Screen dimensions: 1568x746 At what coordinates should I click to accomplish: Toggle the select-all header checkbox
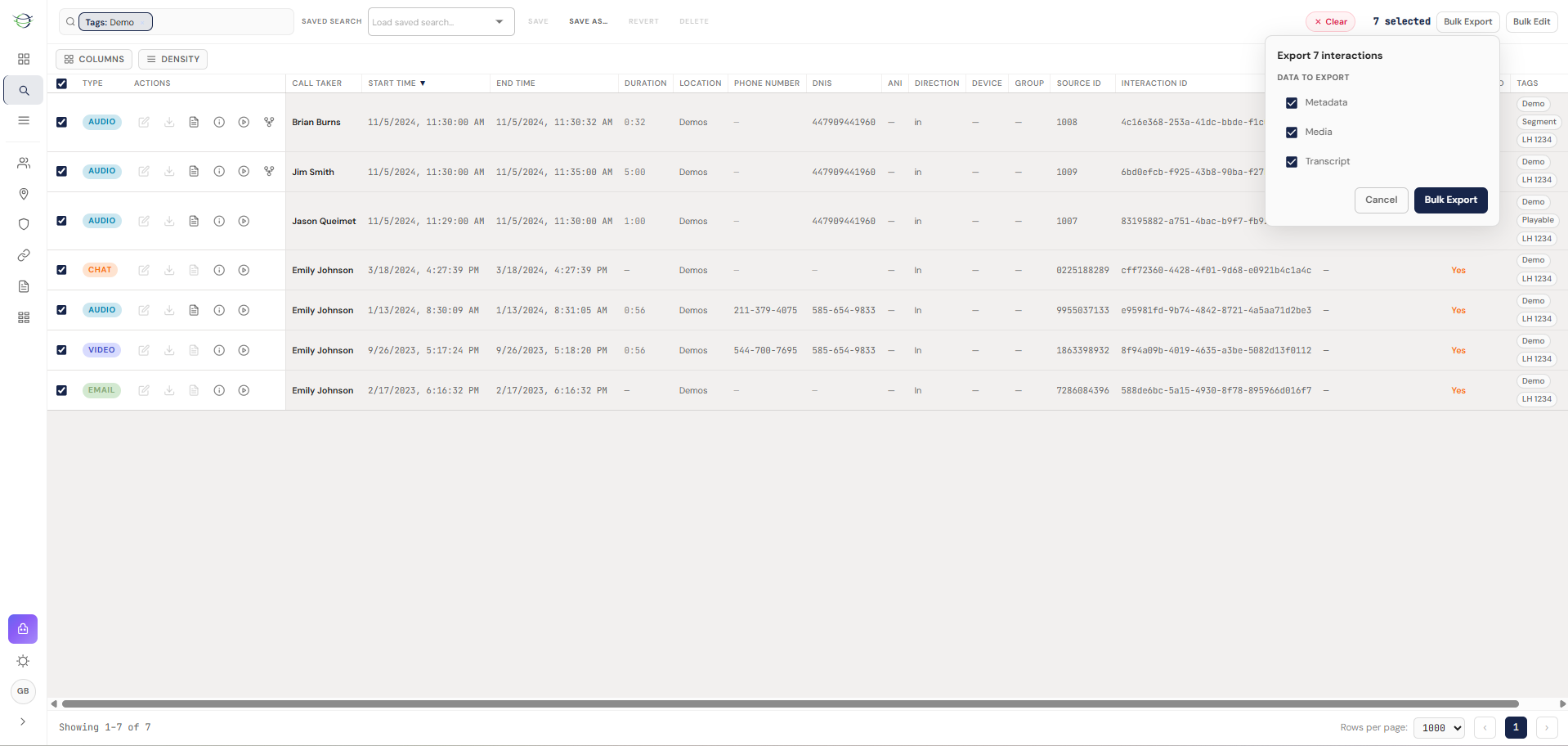[61, 83]
